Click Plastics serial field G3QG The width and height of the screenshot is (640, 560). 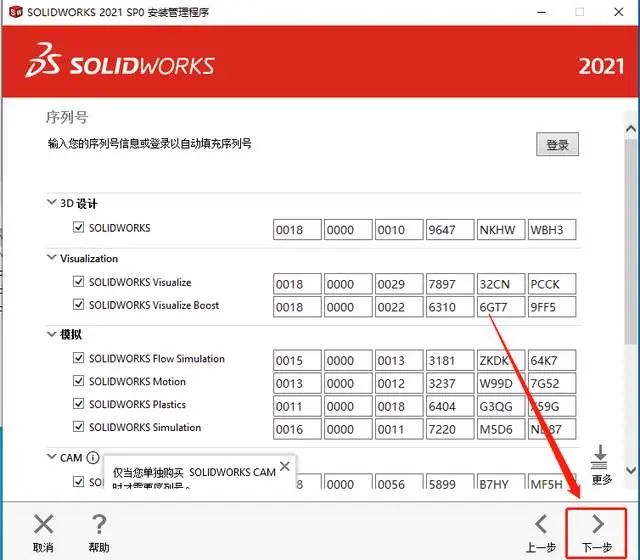(501, 406)
